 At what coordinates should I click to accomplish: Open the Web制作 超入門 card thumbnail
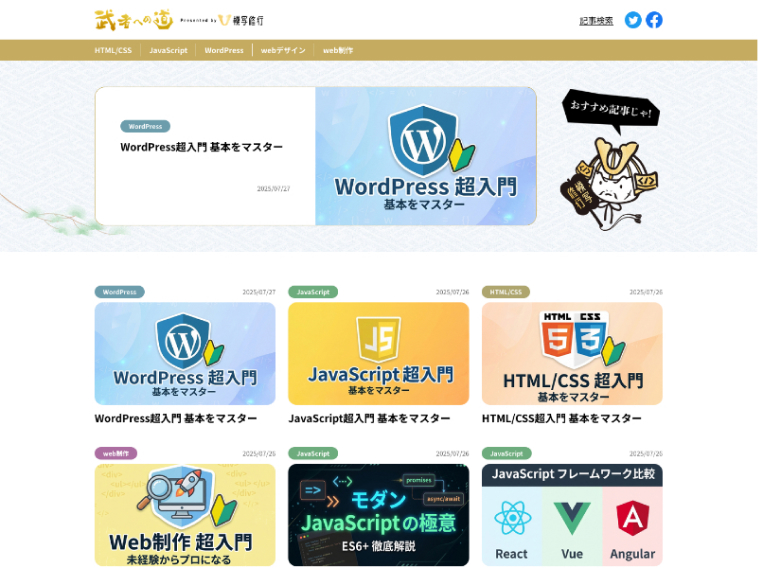pyautogui.click(x=185, y=515)
